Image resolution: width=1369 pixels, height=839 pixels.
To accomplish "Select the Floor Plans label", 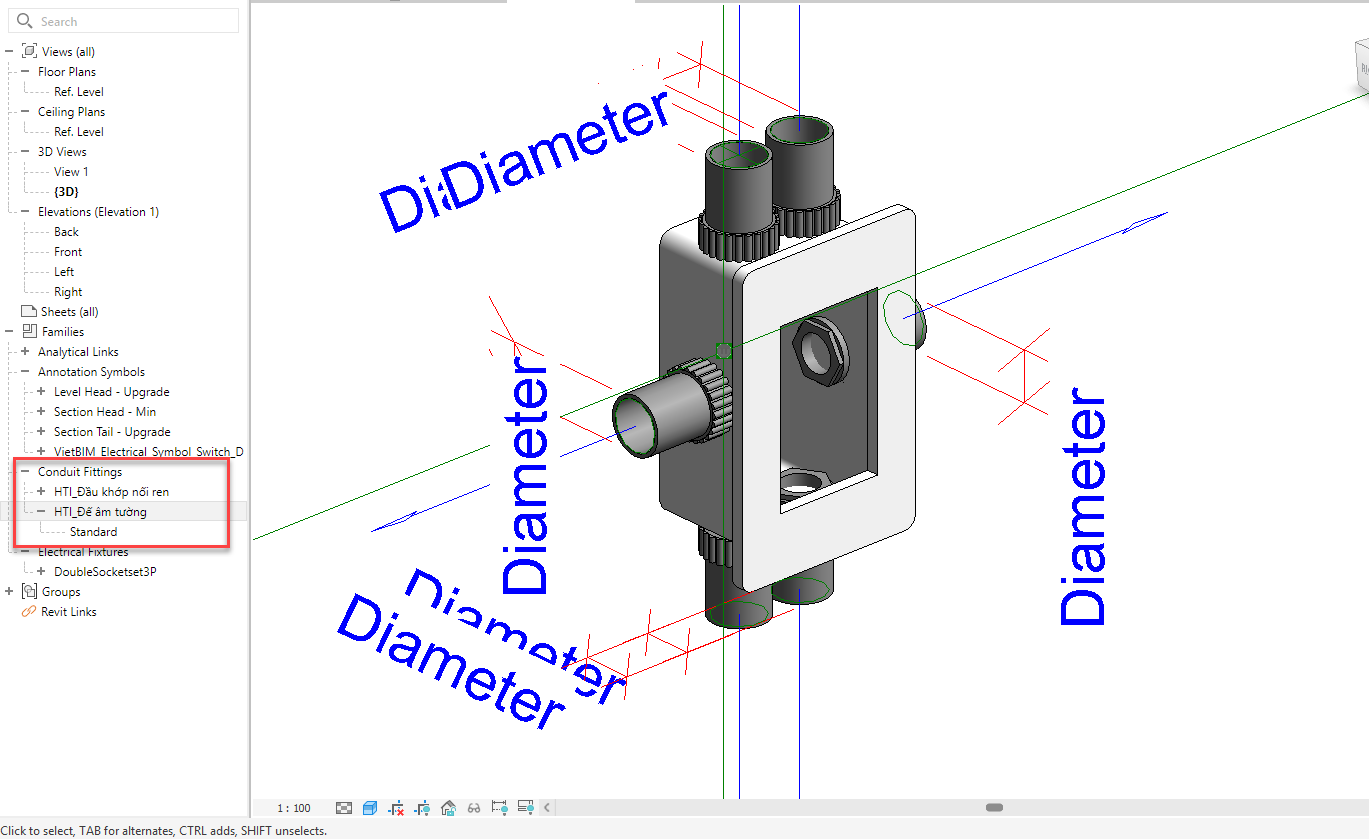I will (67, 71).
